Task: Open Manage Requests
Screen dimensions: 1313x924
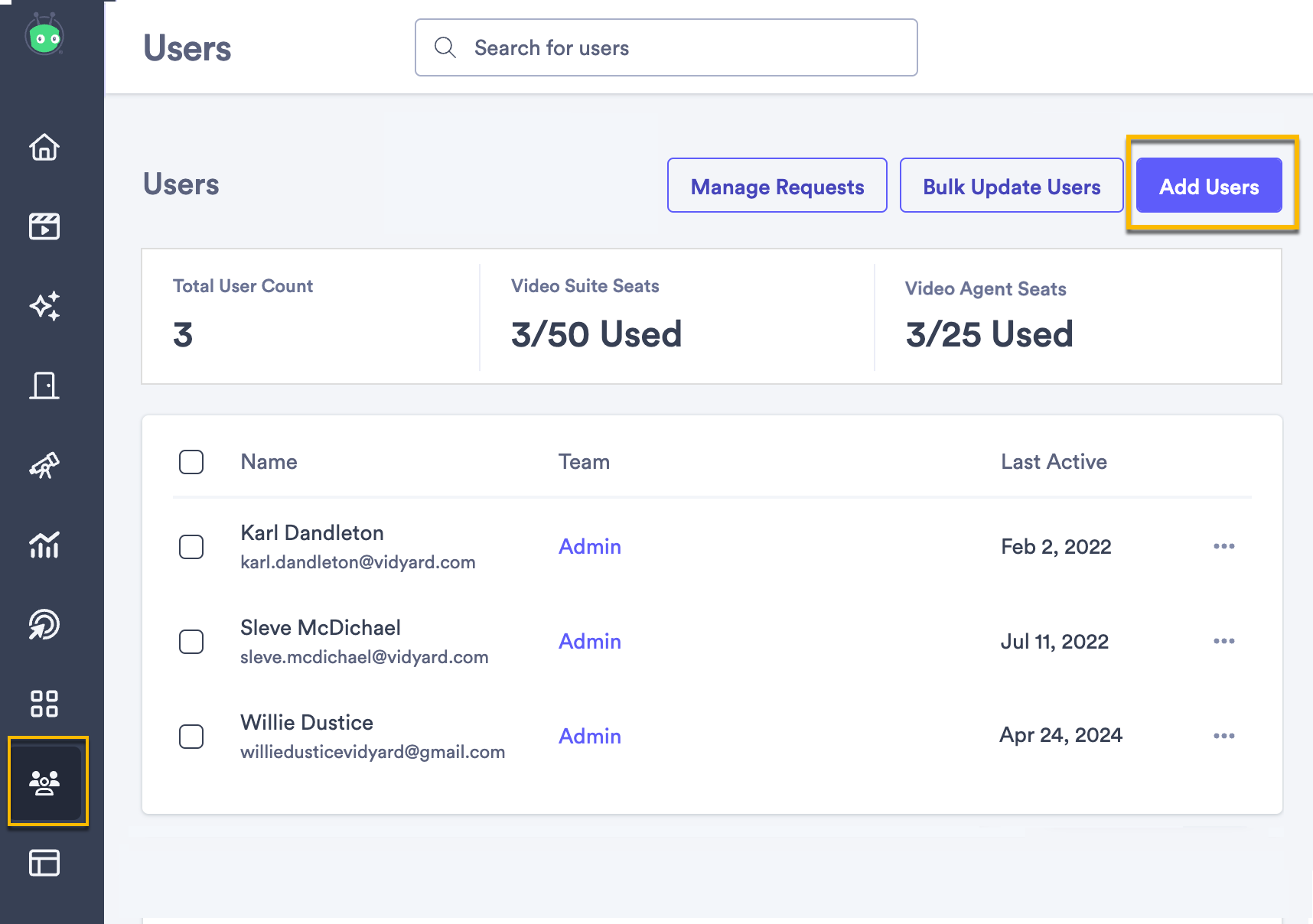Action: (x=777, y=185)
